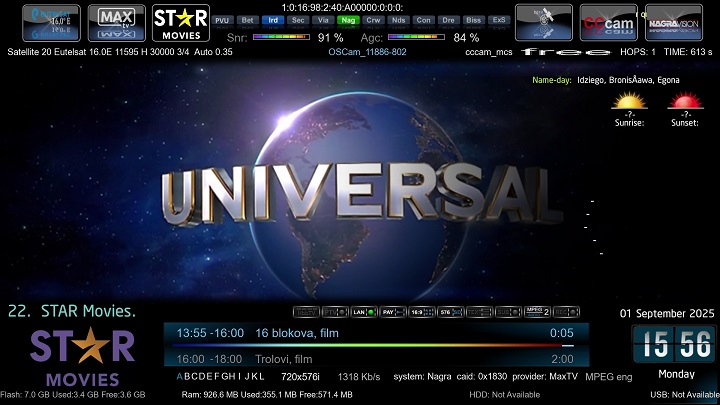Image resolution: width=720 pixels, height=405 pixels.
Task: Click the date '01 September 2025'
Action: (x=667, y=314)
